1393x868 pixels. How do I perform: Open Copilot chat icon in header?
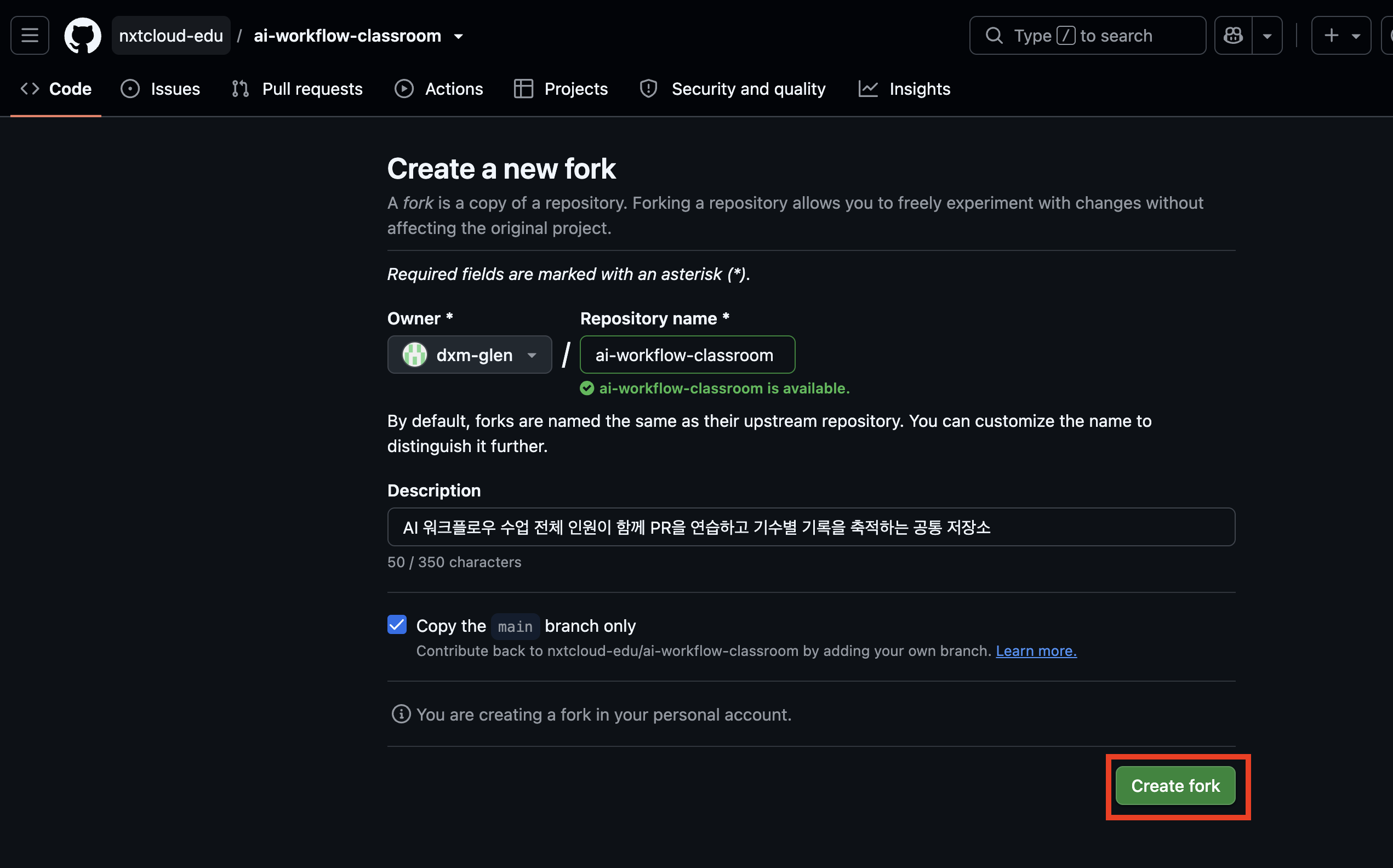point(1233,36)
